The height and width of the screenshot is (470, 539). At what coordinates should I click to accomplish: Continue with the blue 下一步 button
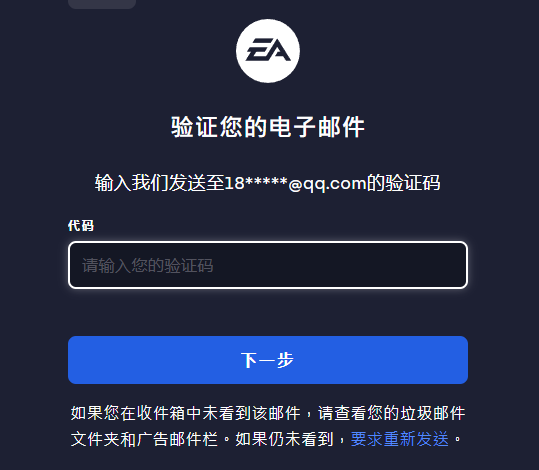pos(268,360)
